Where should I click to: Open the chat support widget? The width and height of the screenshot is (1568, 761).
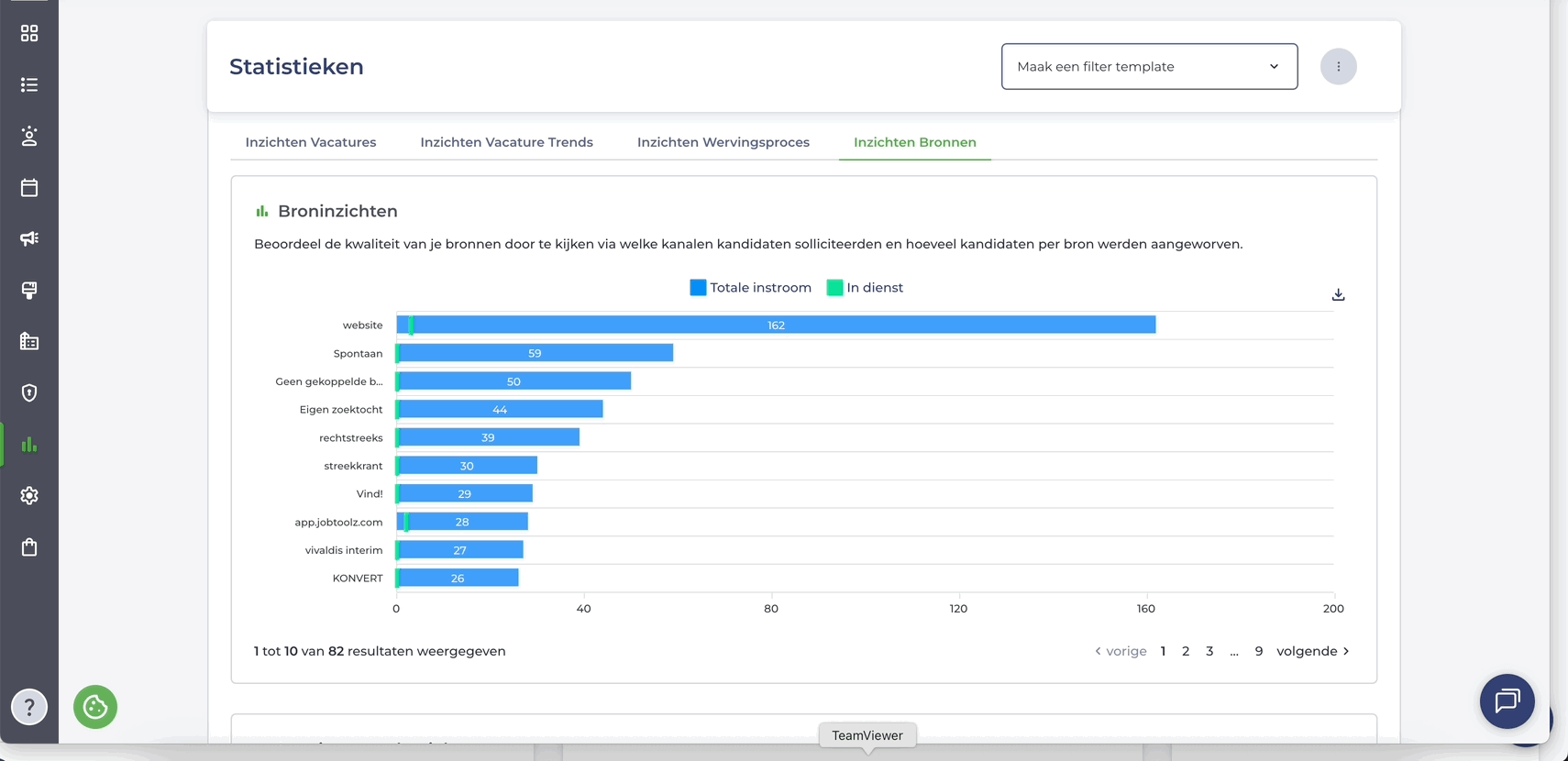(x=1507, y=701)
